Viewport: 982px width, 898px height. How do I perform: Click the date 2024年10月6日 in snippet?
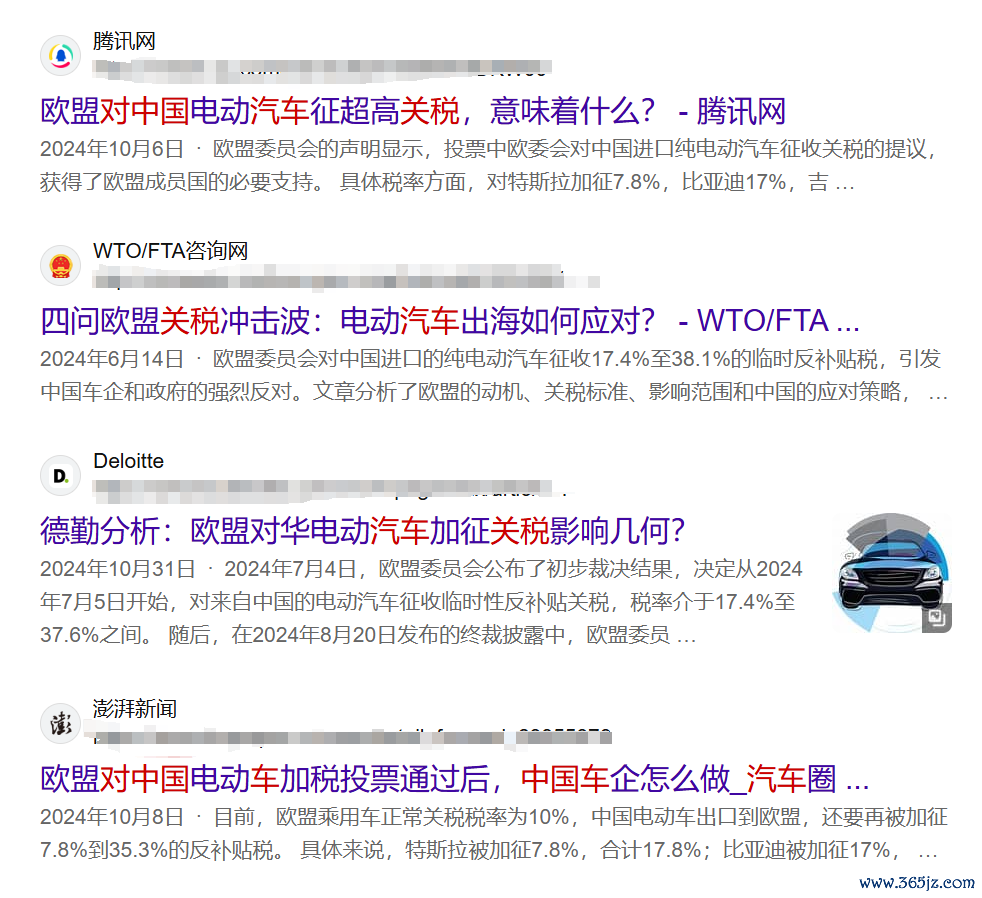pos(111,149)
